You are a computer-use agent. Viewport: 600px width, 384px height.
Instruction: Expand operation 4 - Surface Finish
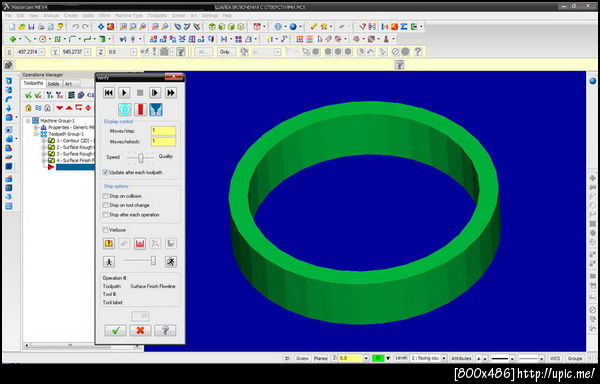tap(44, 160)
